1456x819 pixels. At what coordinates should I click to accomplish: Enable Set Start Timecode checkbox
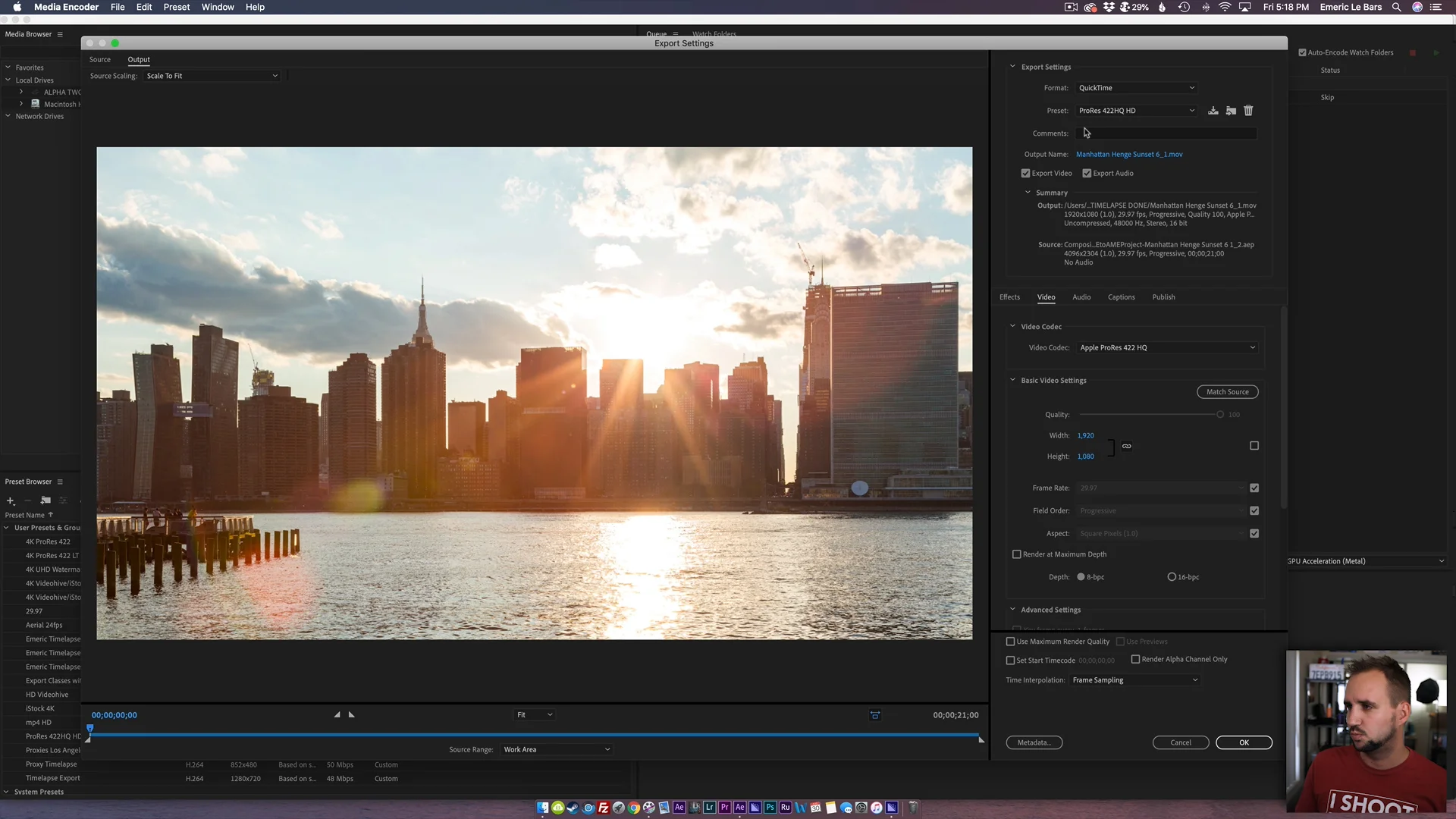tap(1010, 661)
